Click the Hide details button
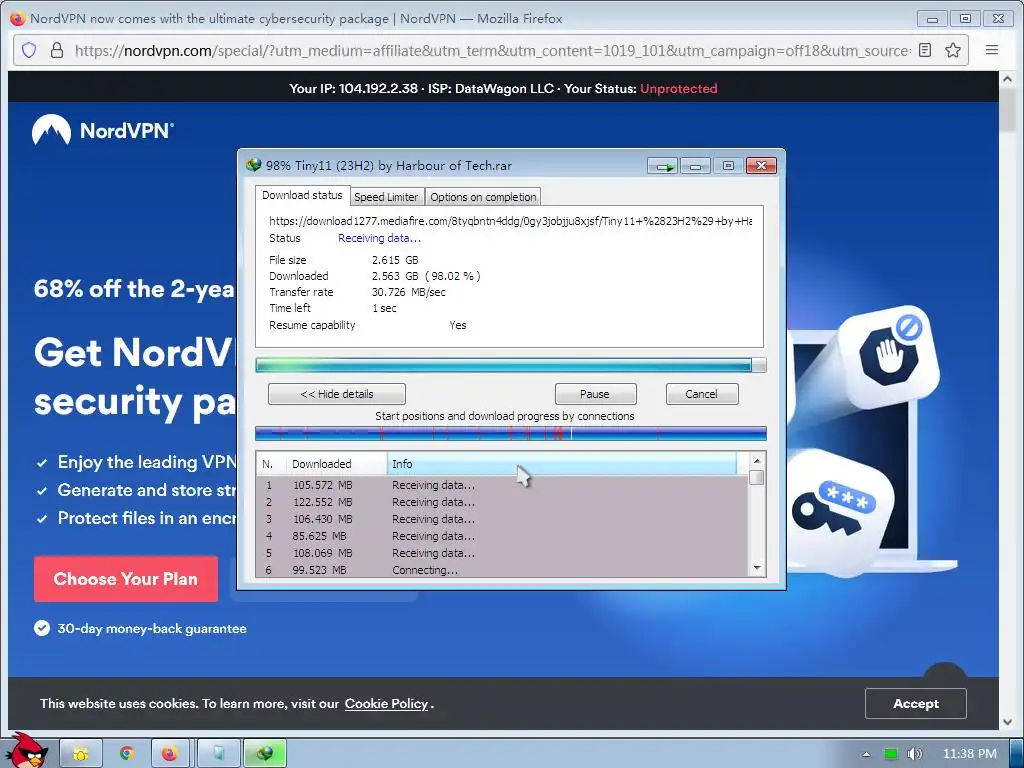1024x768 pixels. click(337, 394)
